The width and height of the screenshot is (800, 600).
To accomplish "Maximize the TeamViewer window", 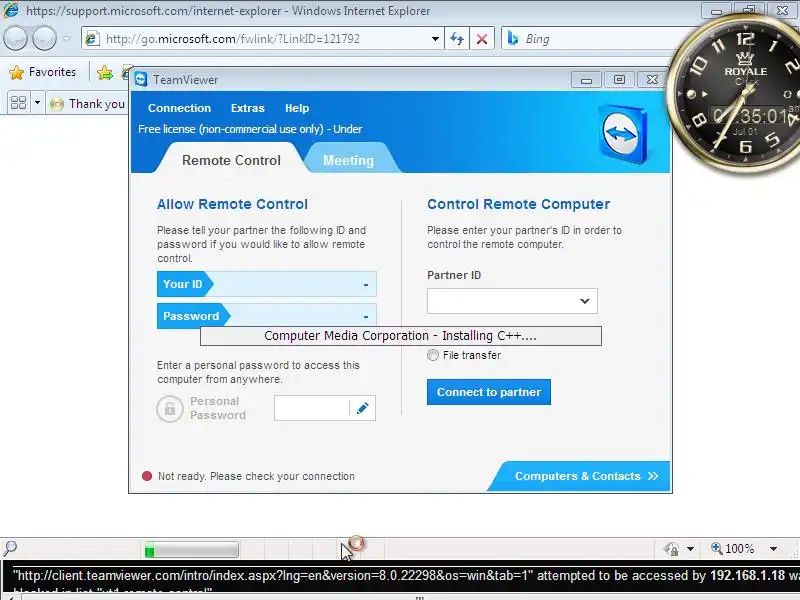I will [x=619, y=80].
